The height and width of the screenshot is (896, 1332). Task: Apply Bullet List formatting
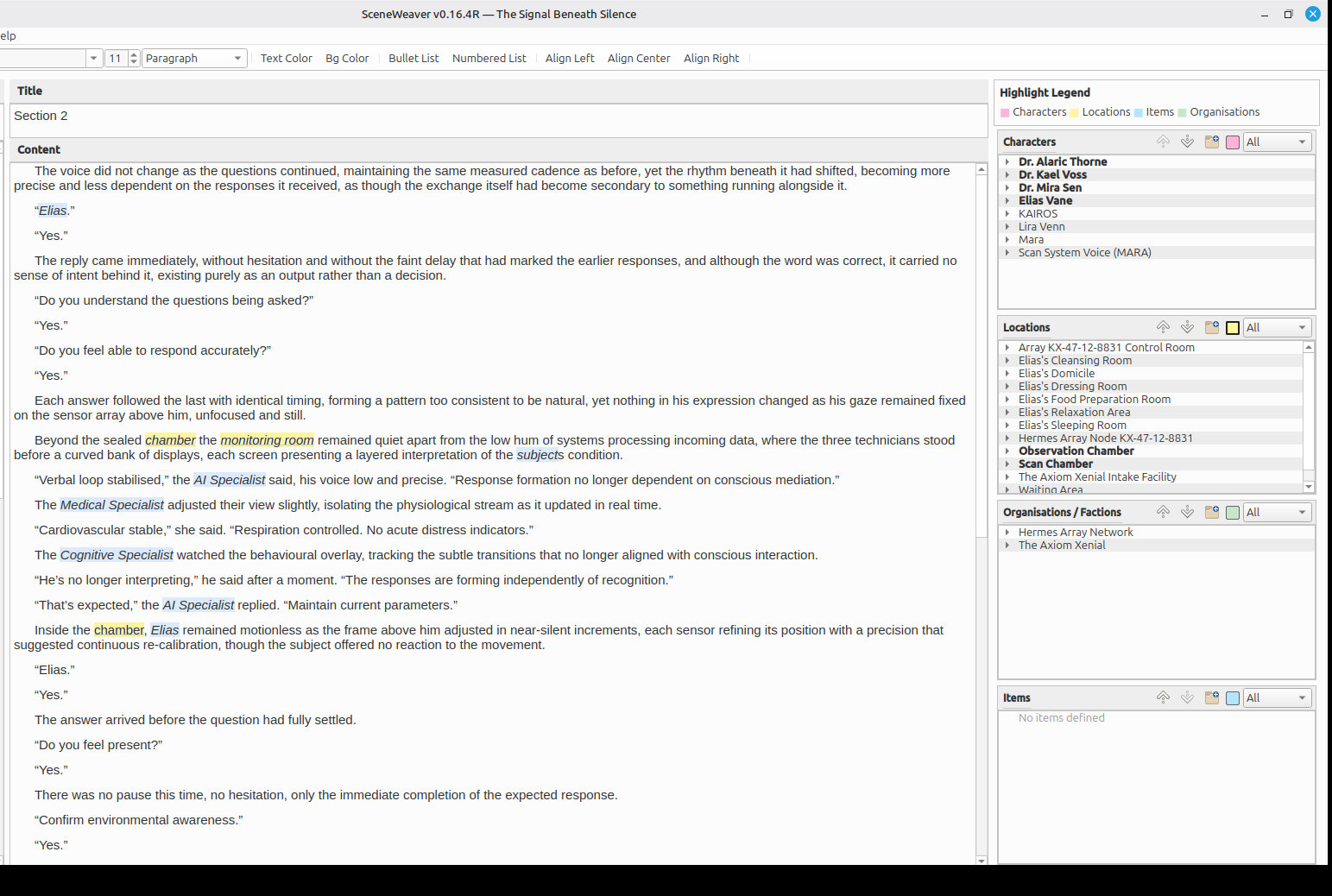pyautogui.click(x=413, y=58)
